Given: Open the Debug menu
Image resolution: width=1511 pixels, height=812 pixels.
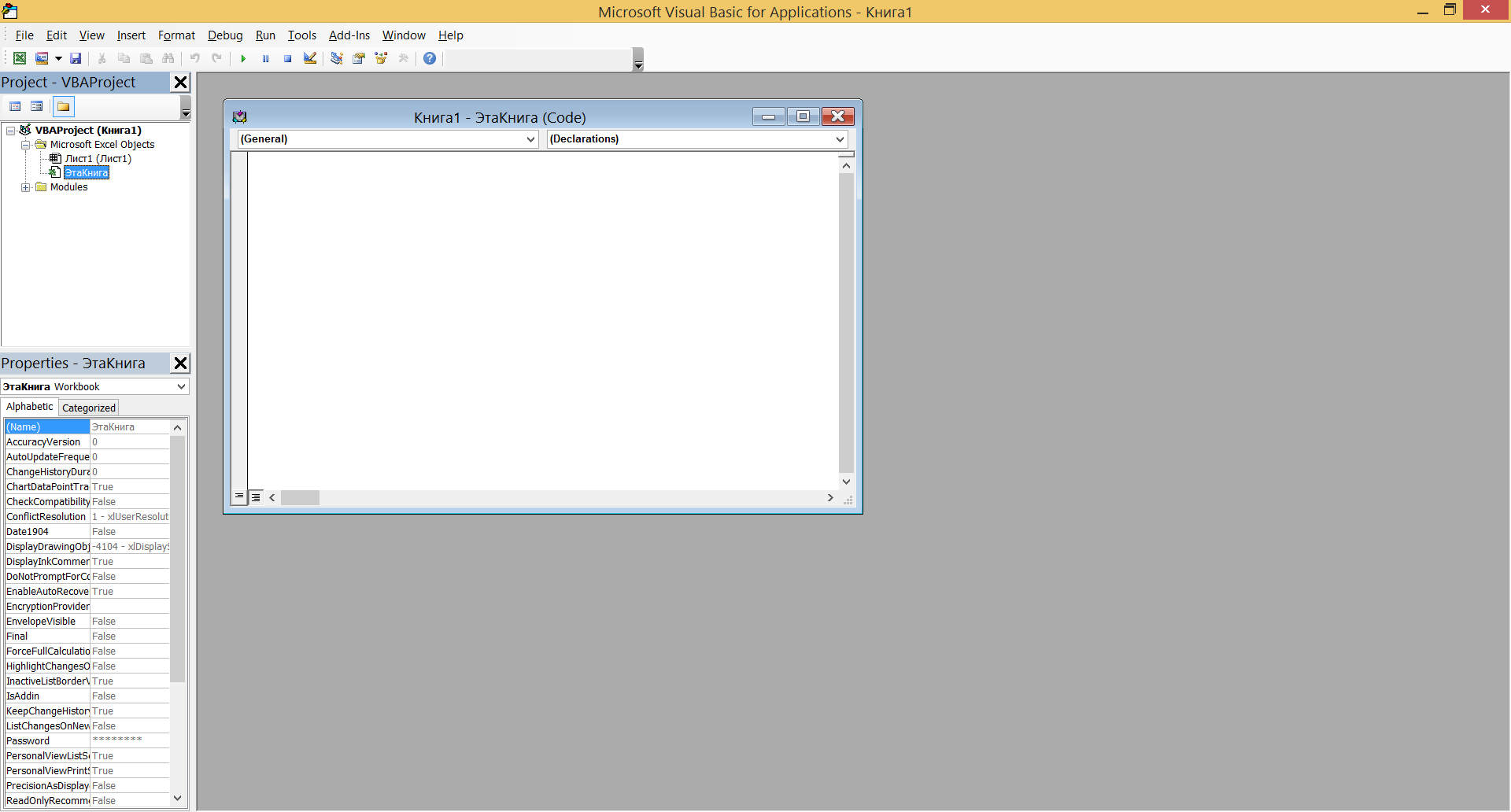Looking at the screenshot, I should coord(225,35).
